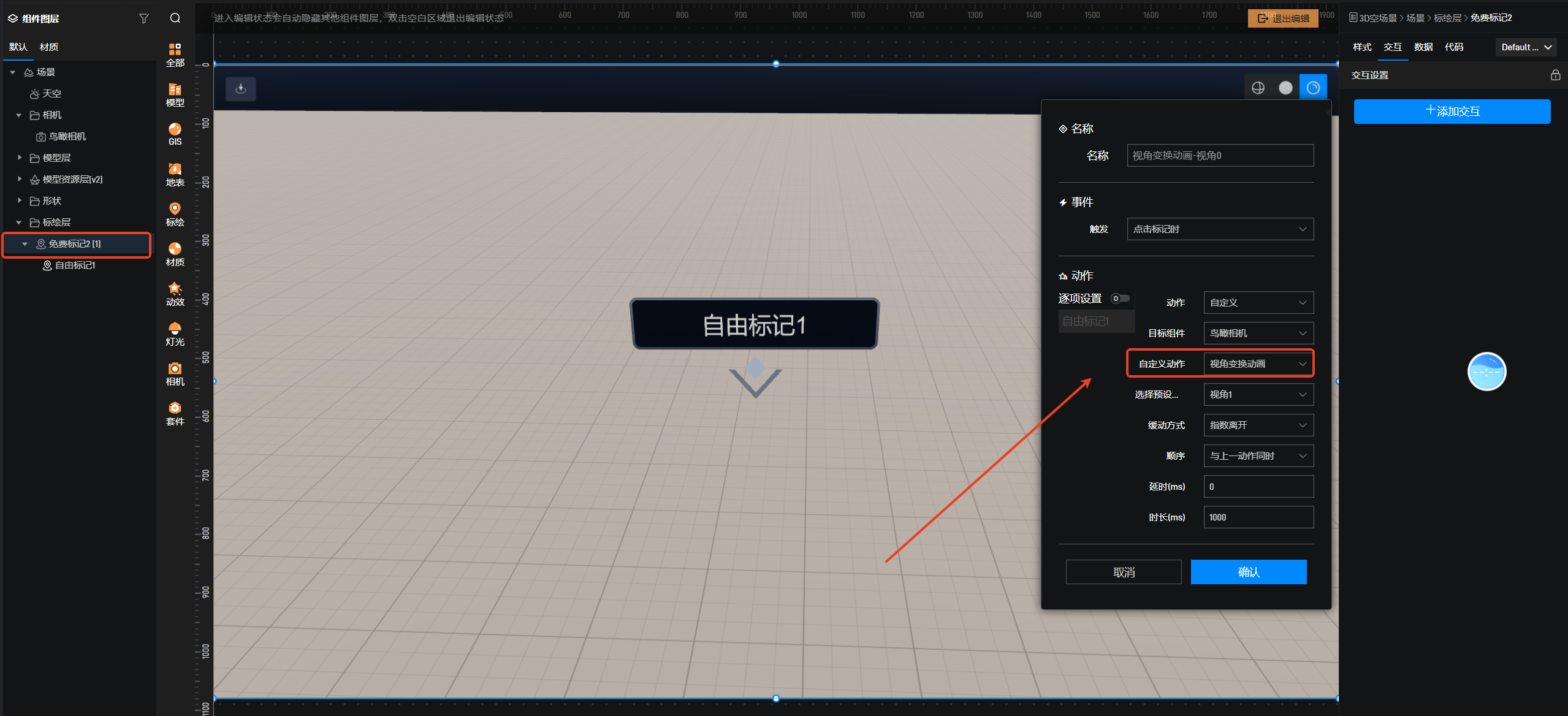The image size is (1568, 716).
Task: Toggle the 逐项设置 switch
Action: (x=1121, y=299)
